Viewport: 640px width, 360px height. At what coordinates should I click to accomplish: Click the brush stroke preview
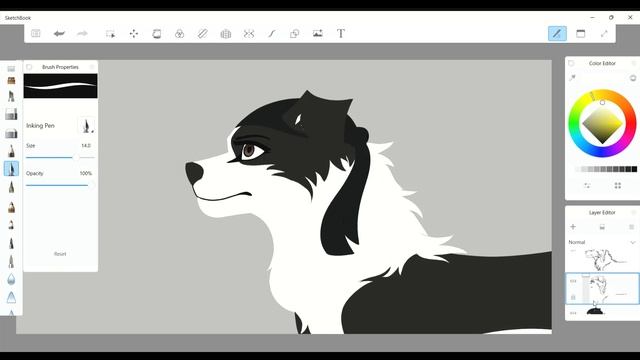click(60, 86)
